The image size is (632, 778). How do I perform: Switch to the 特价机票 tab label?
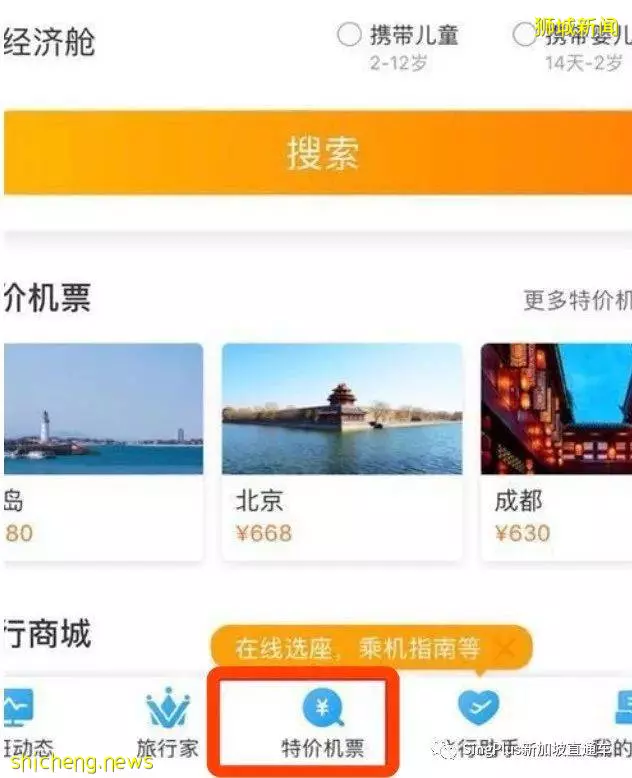tap(323, 748)
